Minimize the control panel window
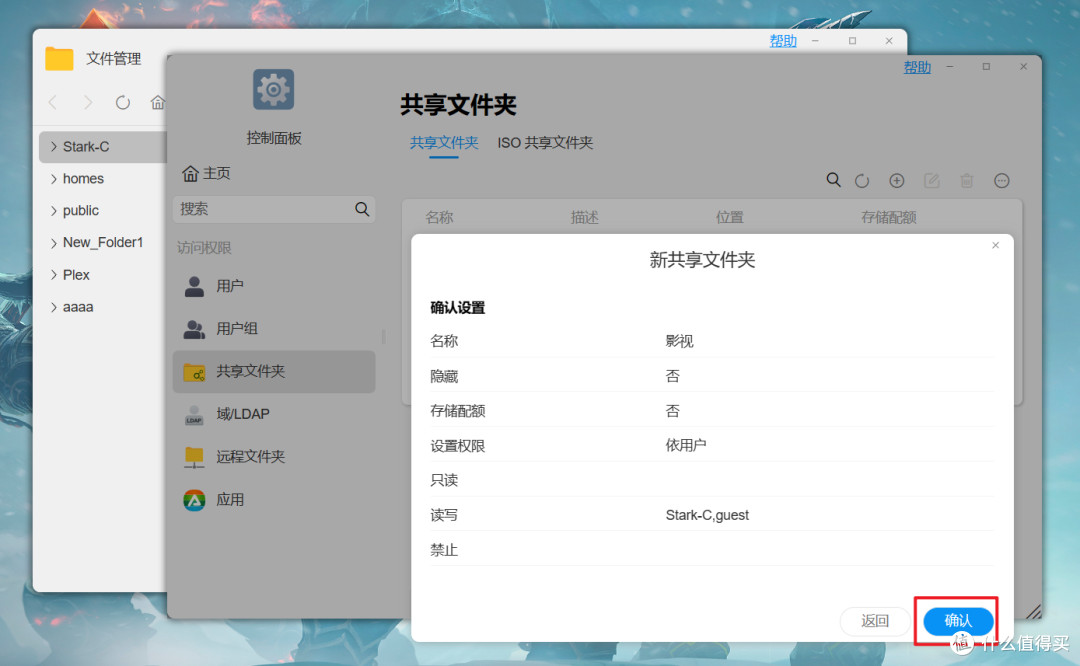The image size is (1080, 666). pyautogui.click(x=950, y=67)
